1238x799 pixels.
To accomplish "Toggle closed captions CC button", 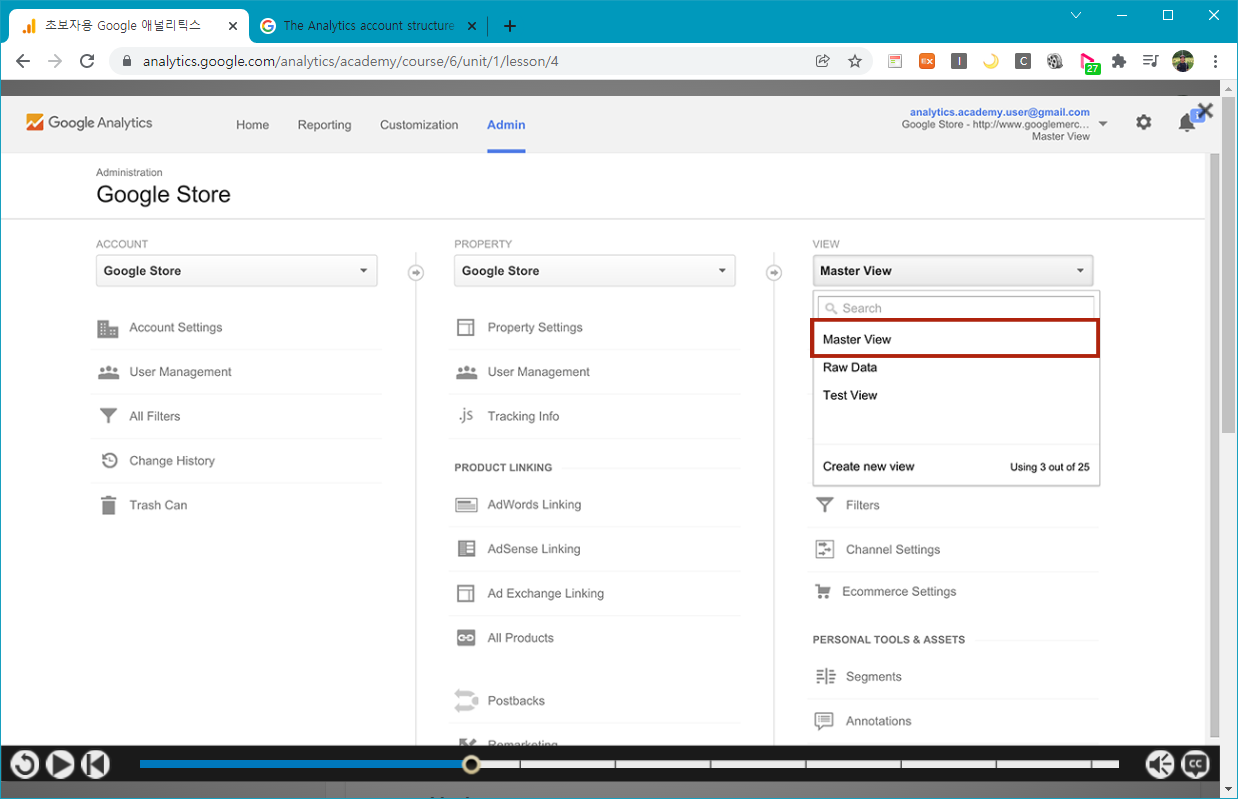I will pos(1195,765).
